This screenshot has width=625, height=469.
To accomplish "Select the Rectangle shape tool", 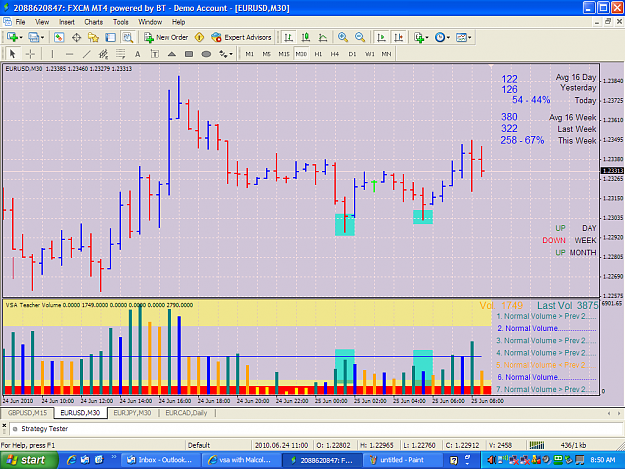I will pos(189,54).
